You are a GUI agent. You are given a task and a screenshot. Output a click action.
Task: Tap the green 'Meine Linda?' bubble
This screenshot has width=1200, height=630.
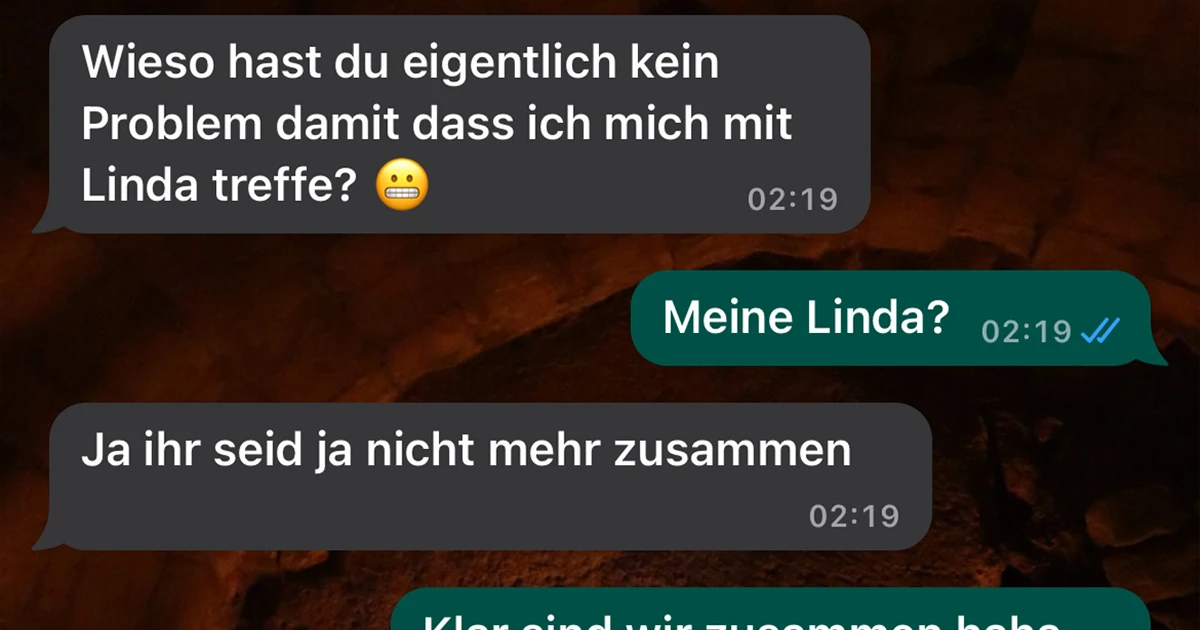pos(892,318)
